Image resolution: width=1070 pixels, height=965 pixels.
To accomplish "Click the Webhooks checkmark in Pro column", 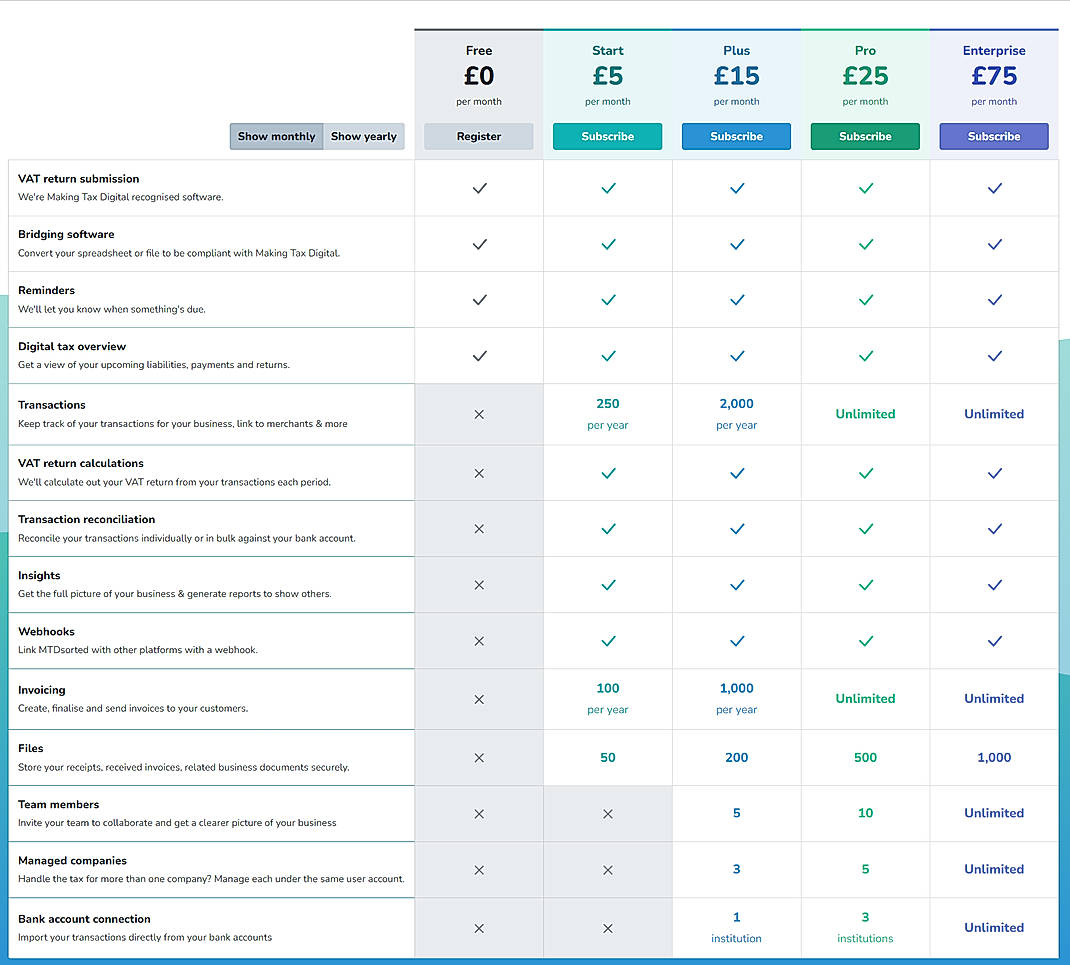I will tap(865, 640).
